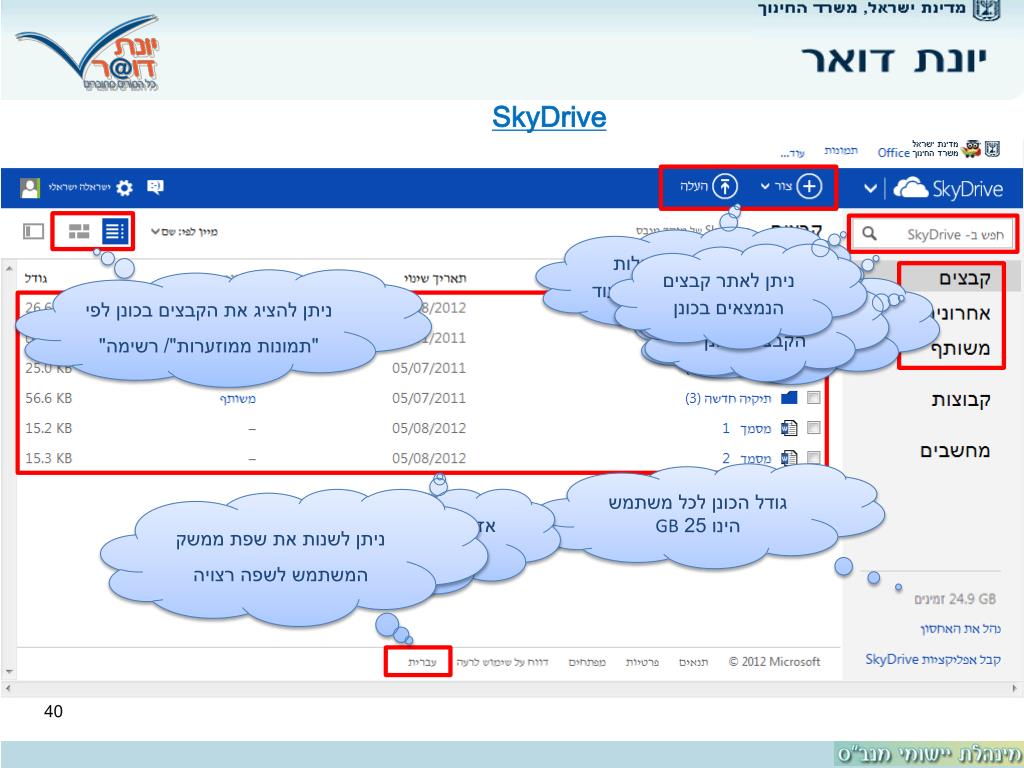Image resolution: width=1024 pixels, height=768 pixels.
Task: Switch to details list view icon
Action: pos(114,231)
